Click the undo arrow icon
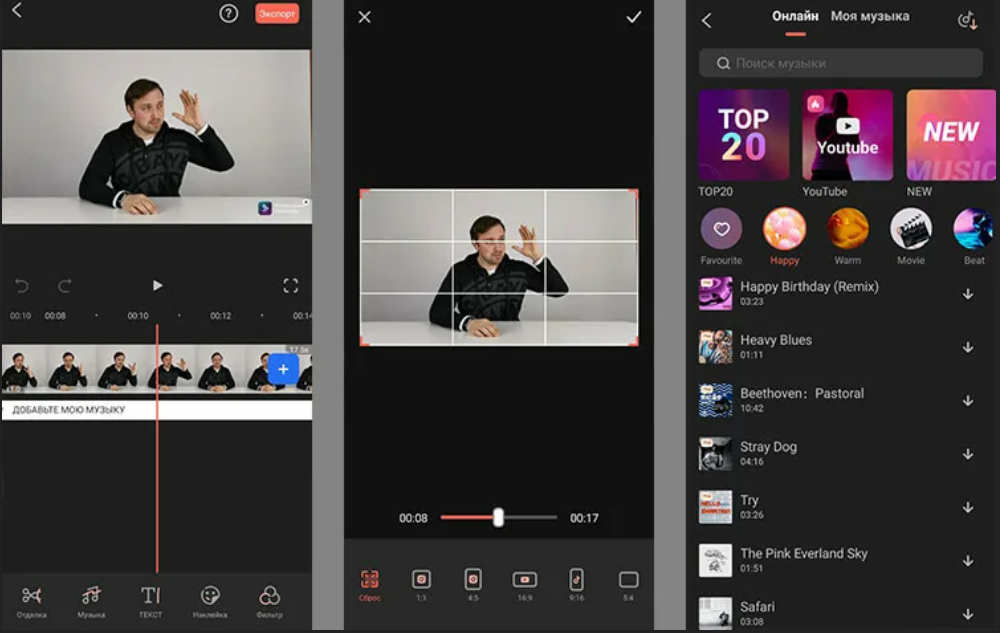 [23, 286]
